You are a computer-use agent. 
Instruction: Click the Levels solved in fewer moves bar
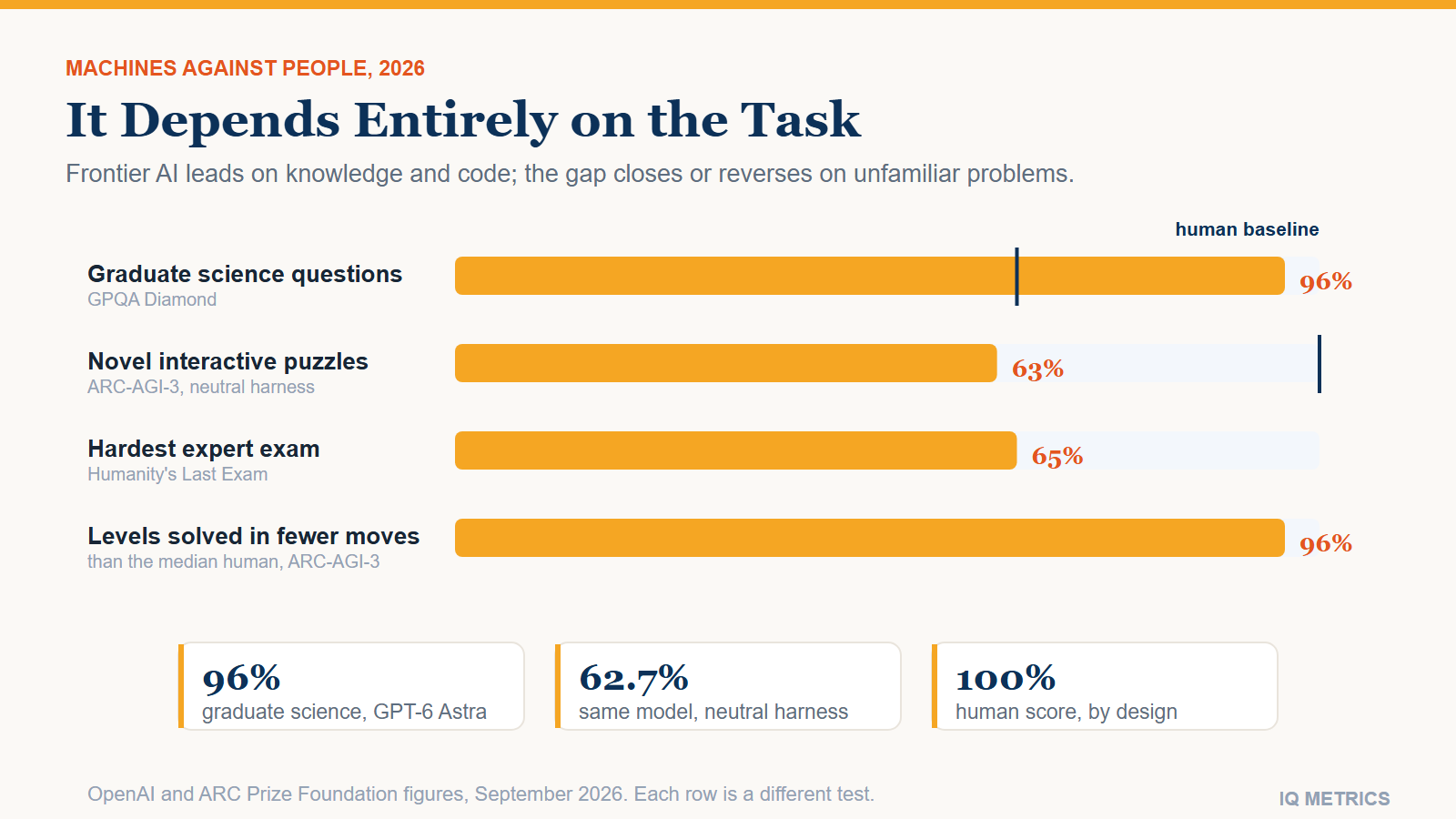[870, 538]
